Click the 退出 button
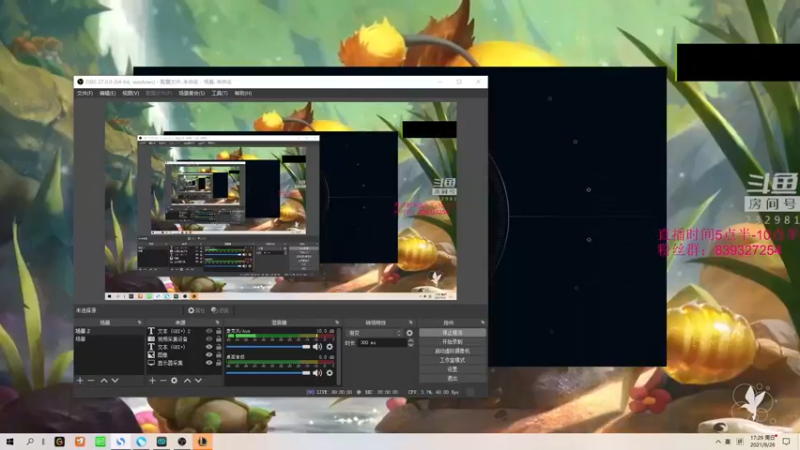 tap(452, 379)
